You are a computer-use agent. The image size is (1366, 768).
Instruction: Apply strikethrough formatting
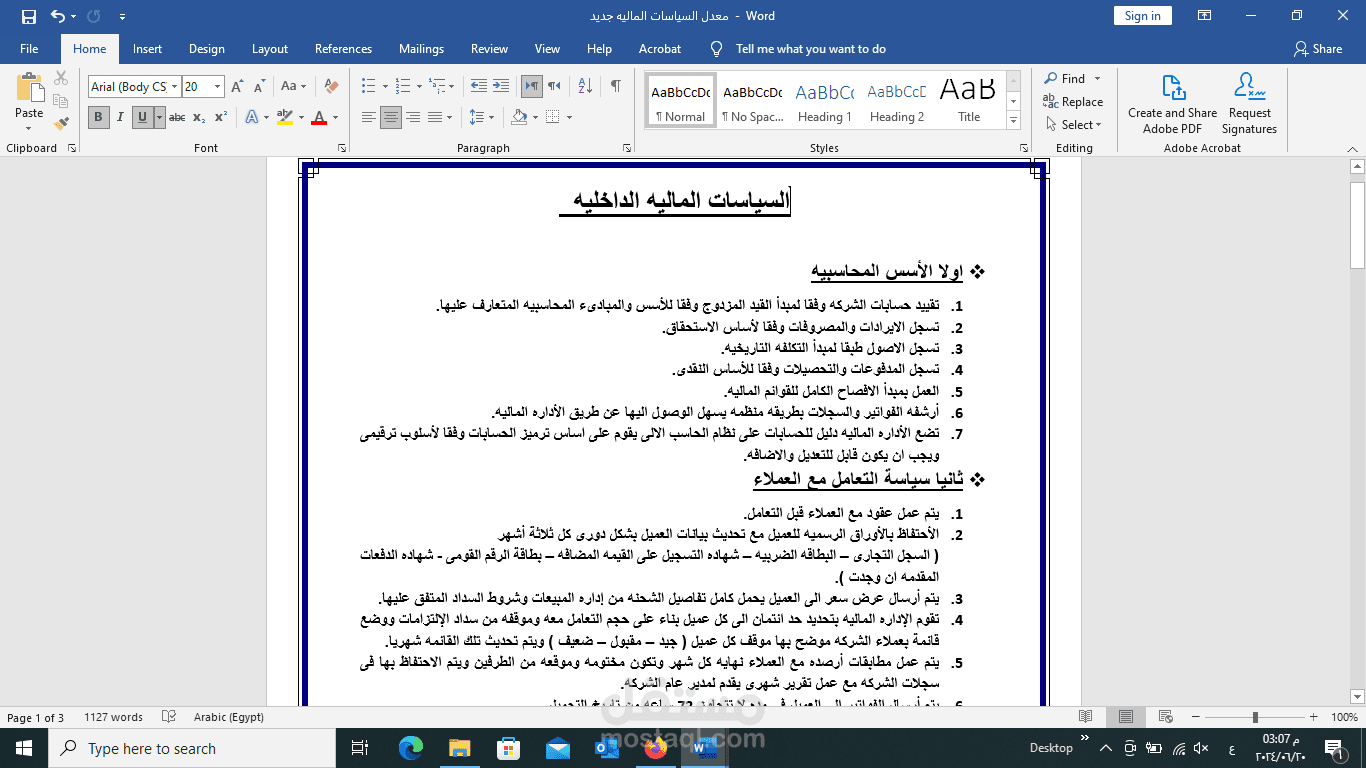coord(177,117)
